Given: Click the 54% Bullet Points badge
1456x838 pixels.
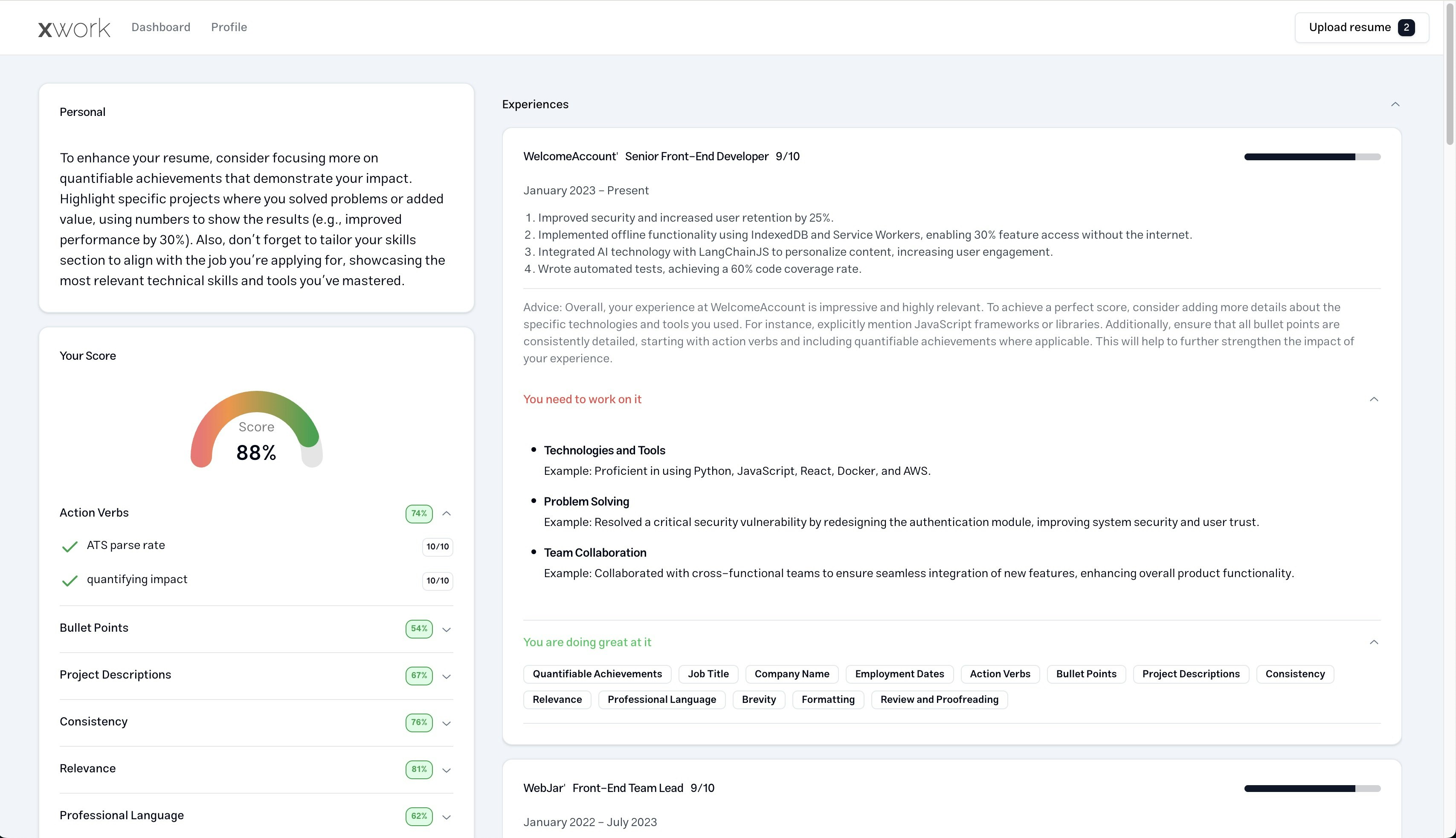Looking at the screenshot, I should point(418,628).
